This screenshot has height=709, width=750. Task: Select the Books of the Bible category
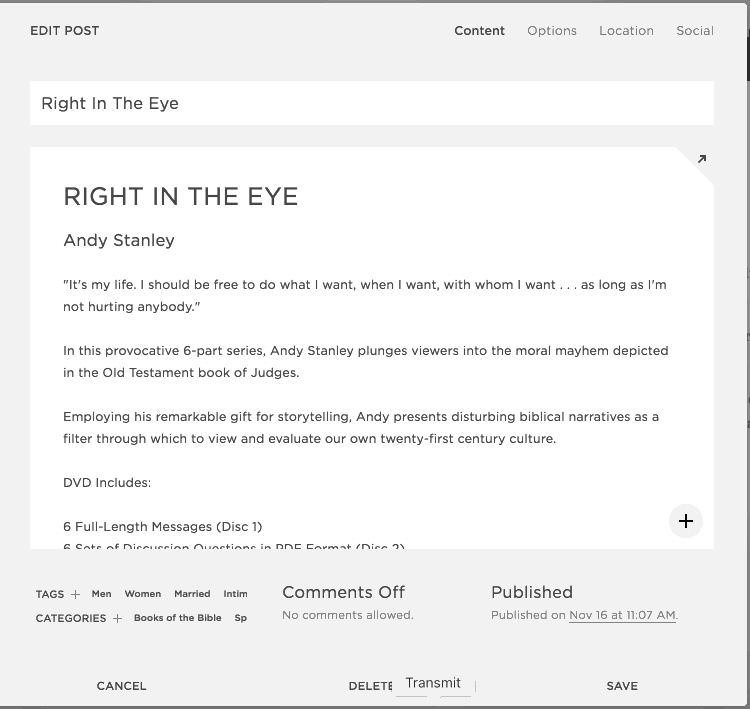[177, 618]
